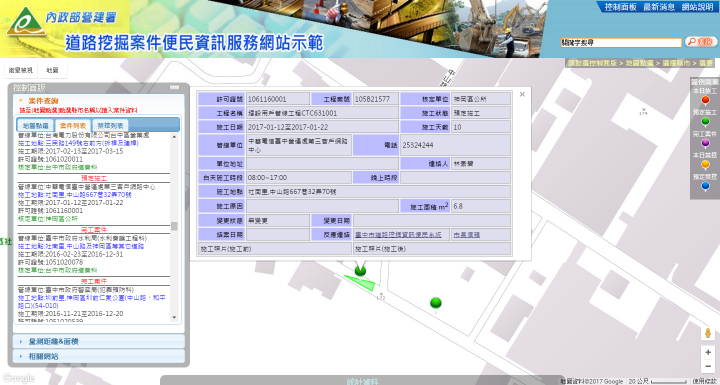The image size is (720, 385).
Task: Click the magnifier search button
Action: (x=701, y=42)
